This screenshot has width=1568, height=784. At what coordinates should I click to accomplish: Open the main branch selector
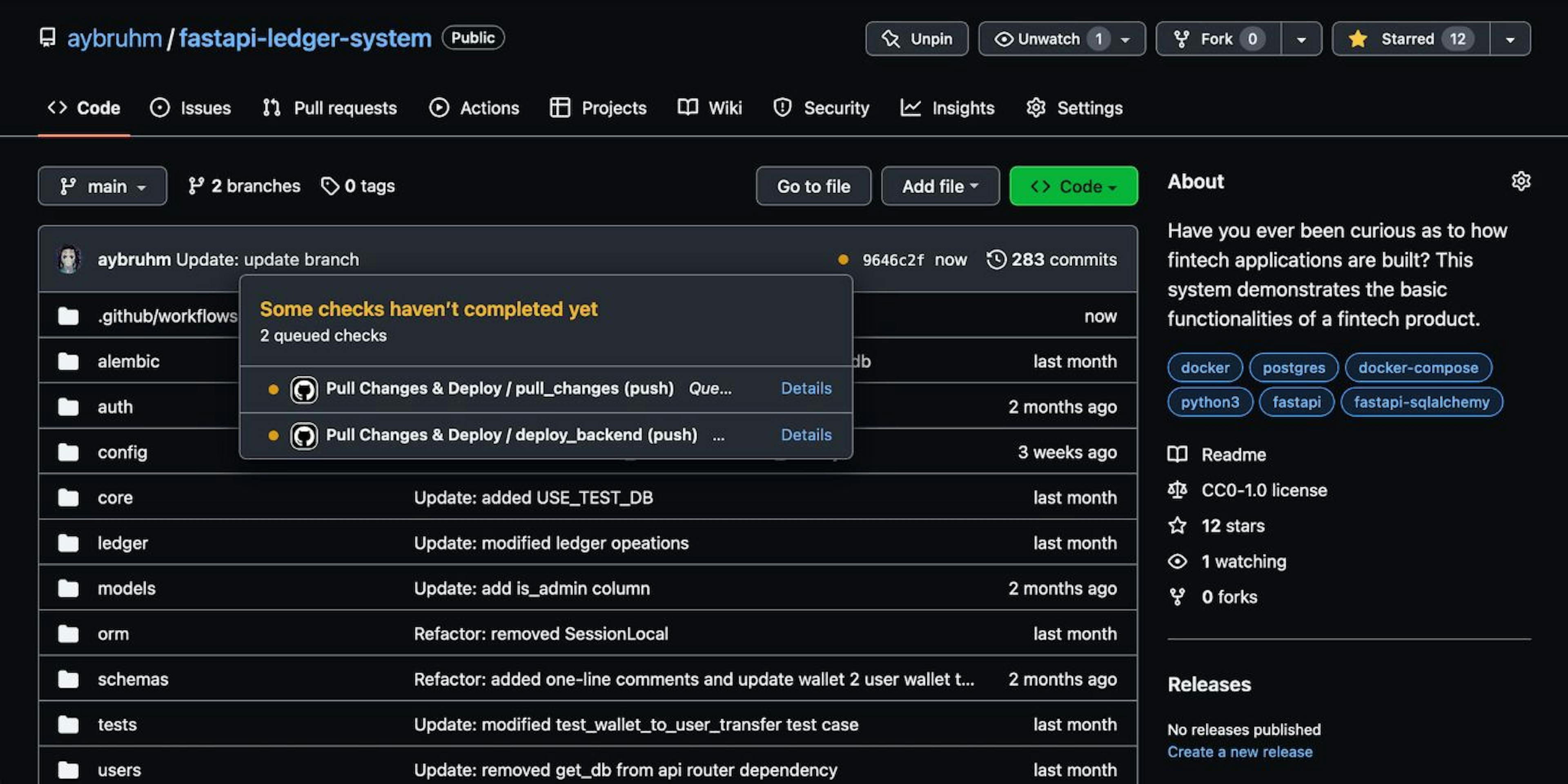(102, 186)
